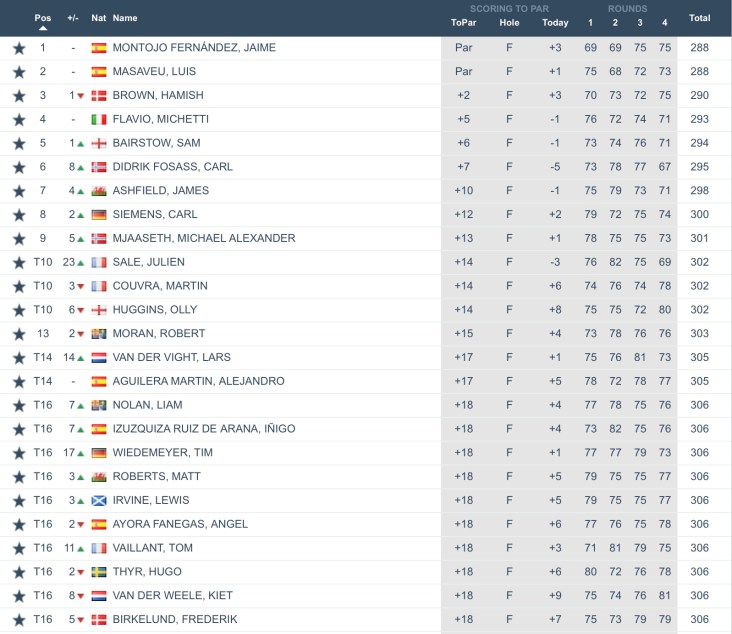Click the Today column header
This screenshot has width=732, height=634.
pyautogui.click(x=555, y=23)
